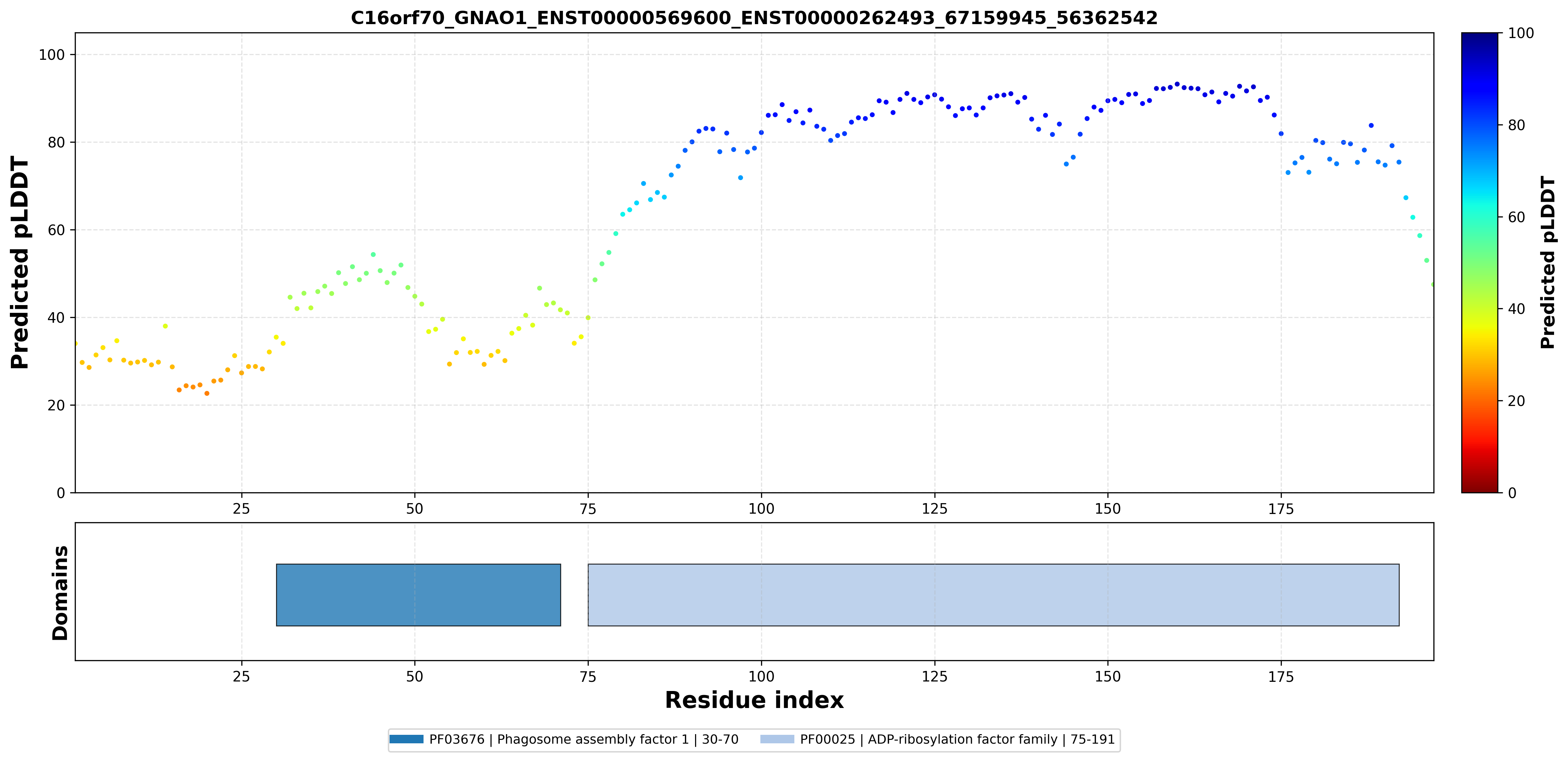Image resolution: width=1568 pixels, height=762 pixels.
Task: Click x-axis tick 25 under the scatter plot
Action: coord(242,509)
